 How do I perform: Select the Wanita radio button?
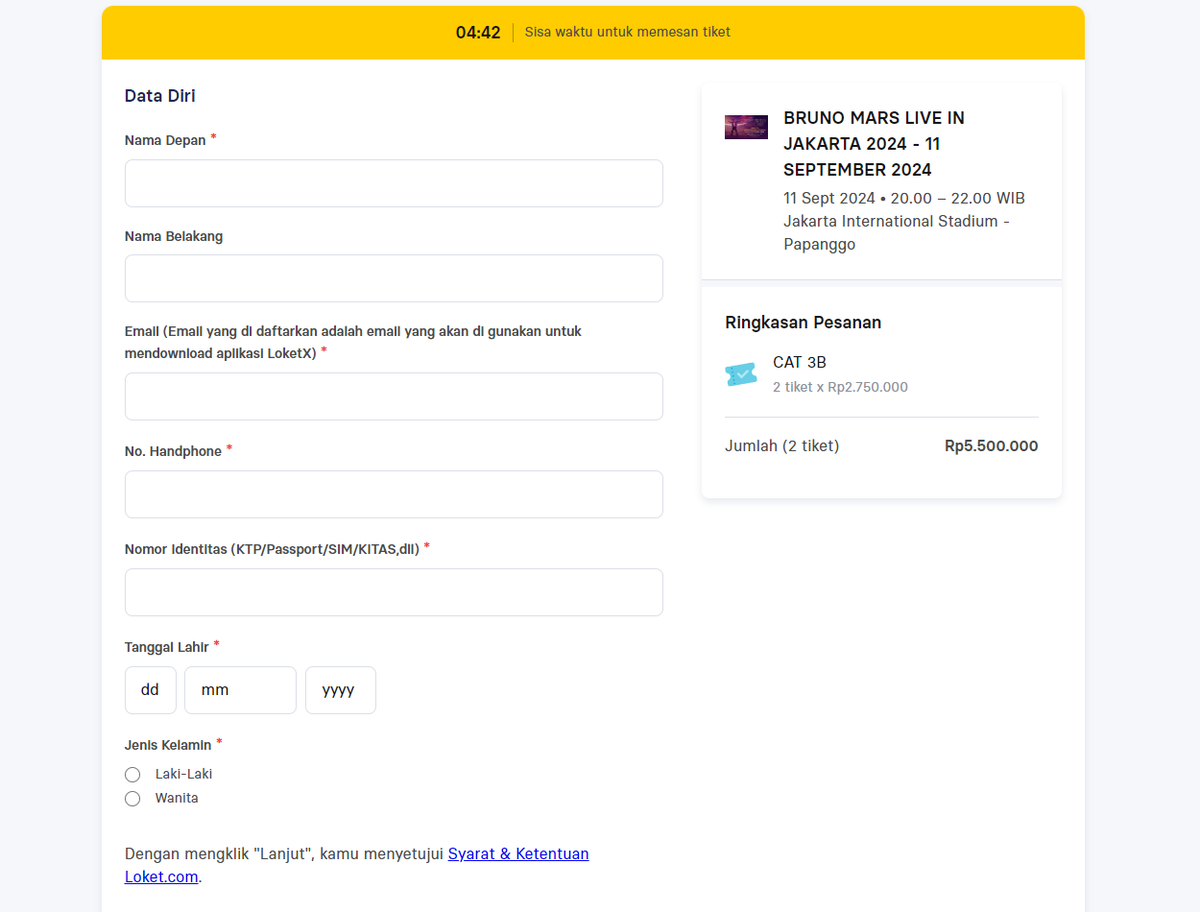tap(132, 799)
